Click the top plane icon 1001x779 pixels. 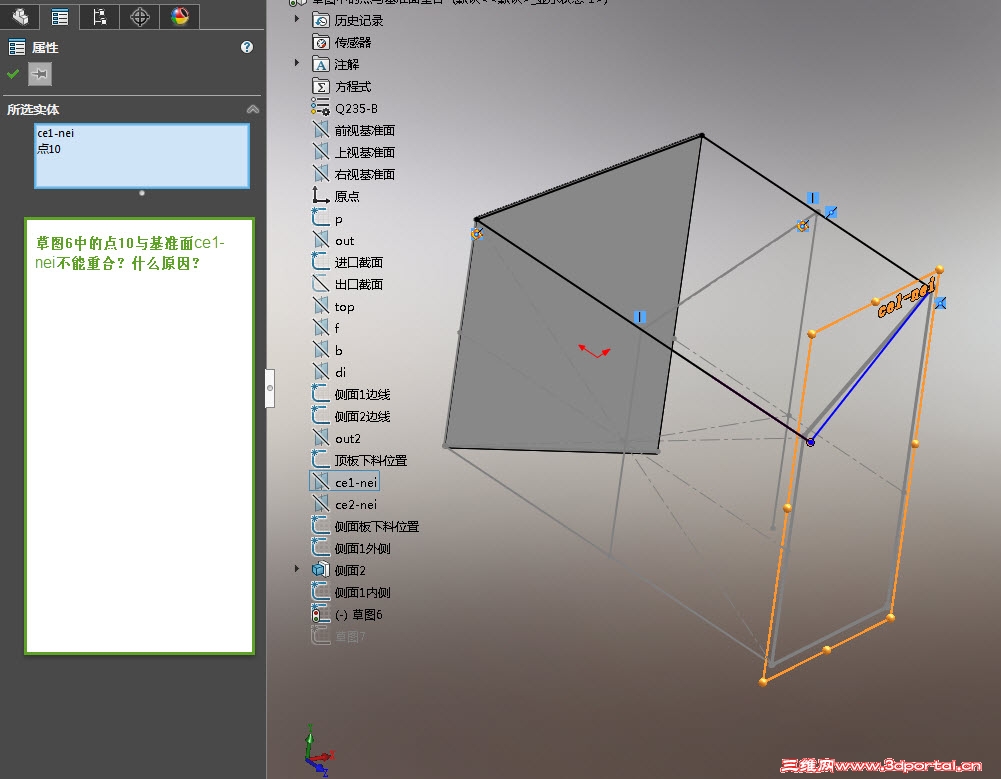[x=320, y=306]
